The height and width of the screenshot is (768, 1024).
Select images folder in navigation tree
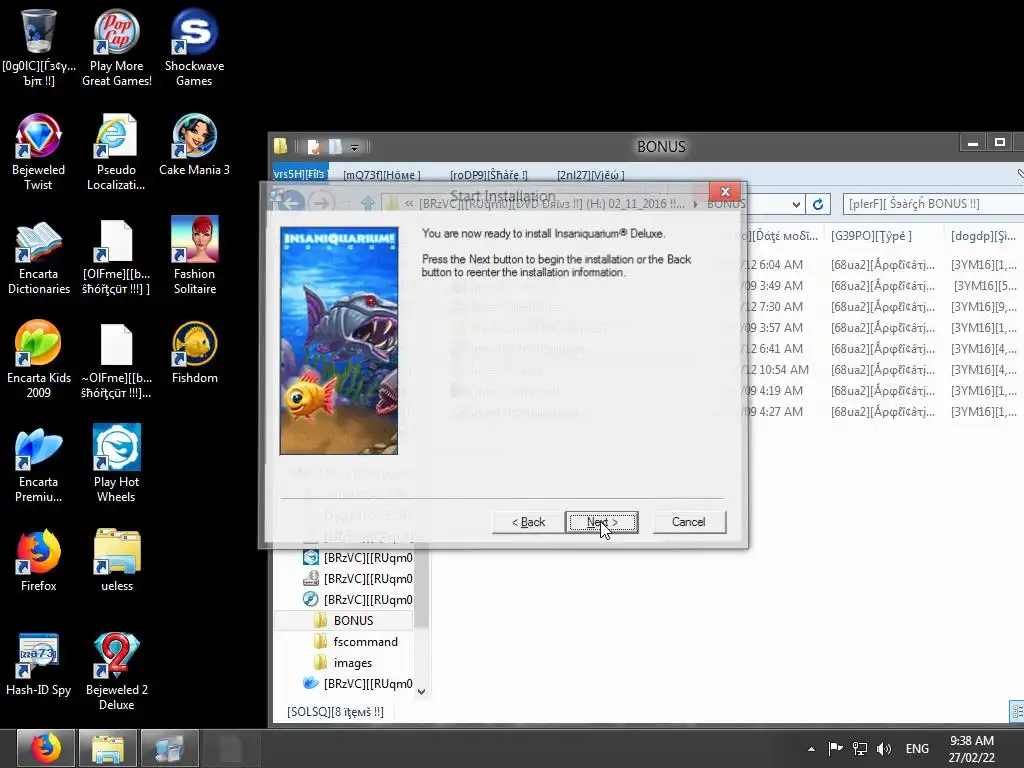pos(353,662)
